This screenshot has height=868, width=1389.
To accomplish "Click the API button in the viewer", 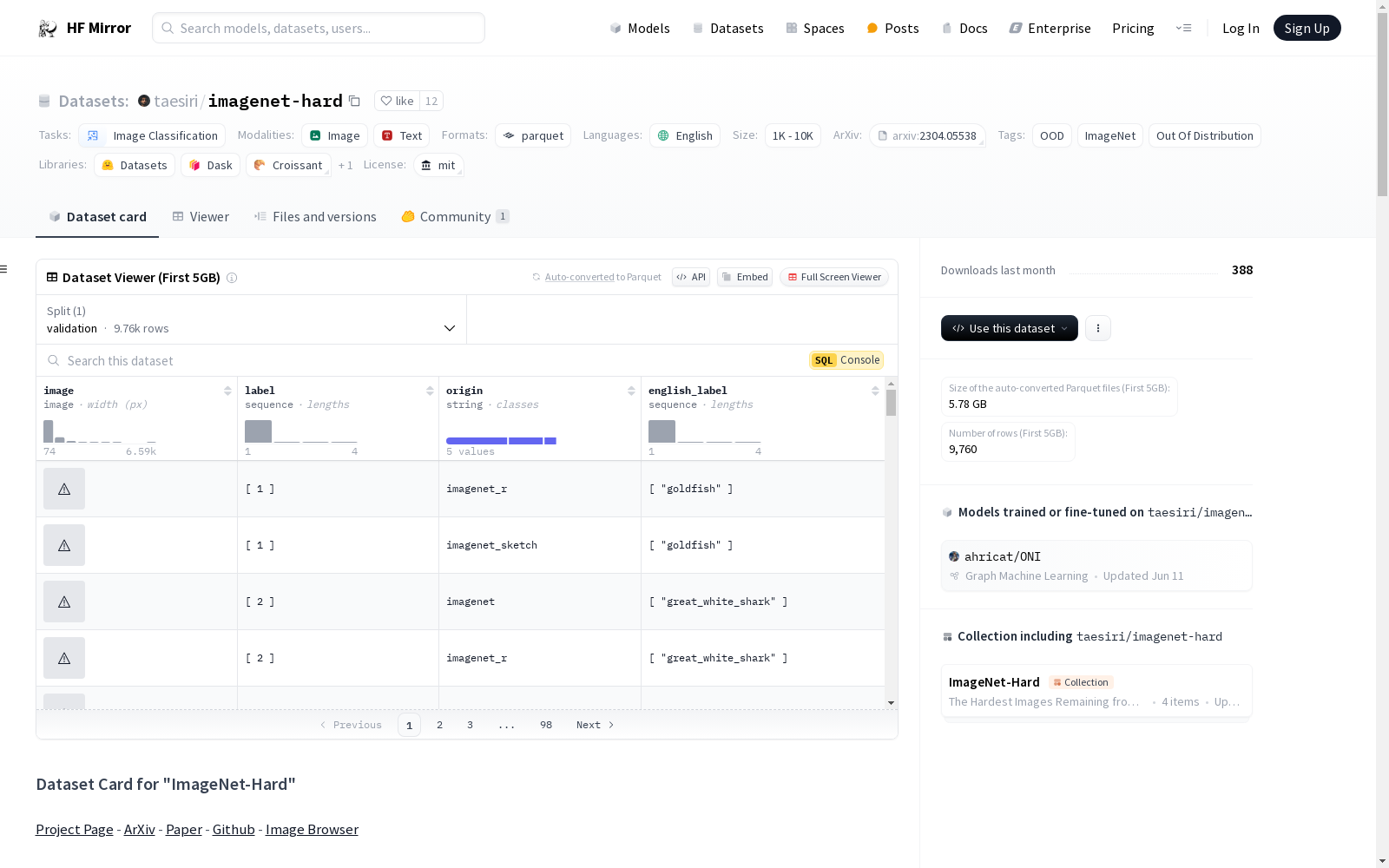I will (x=691, y=277).
